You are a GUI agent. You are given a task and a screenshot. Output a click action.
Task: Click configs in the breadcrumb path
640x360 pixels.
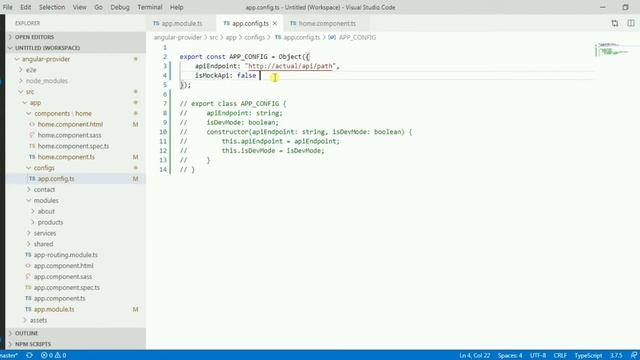coord(254,37)
